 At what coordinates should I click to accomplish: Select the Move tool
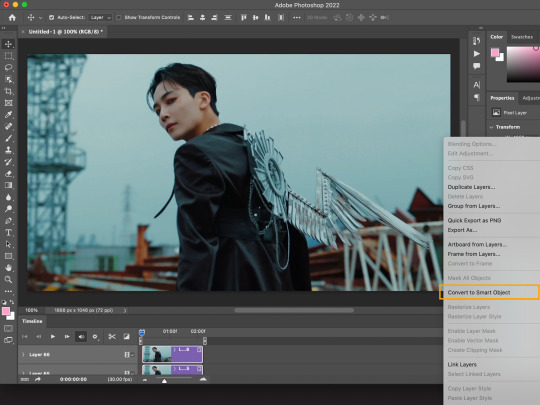tap(8, 44)
